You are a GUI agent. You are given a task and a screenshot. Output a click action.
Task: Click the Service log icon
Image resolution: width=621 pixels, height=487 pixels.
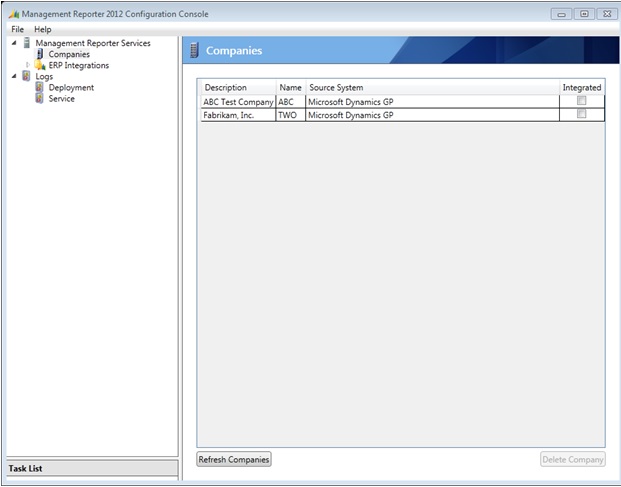[39, 98]
